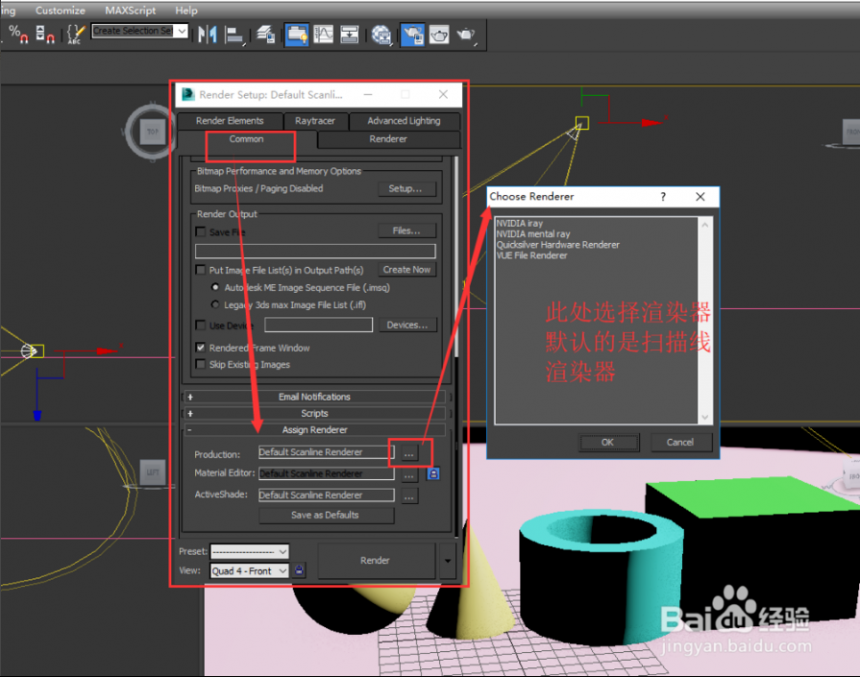Click the Render button
Viewport: 860px width, 677px height.
point(376,561)
